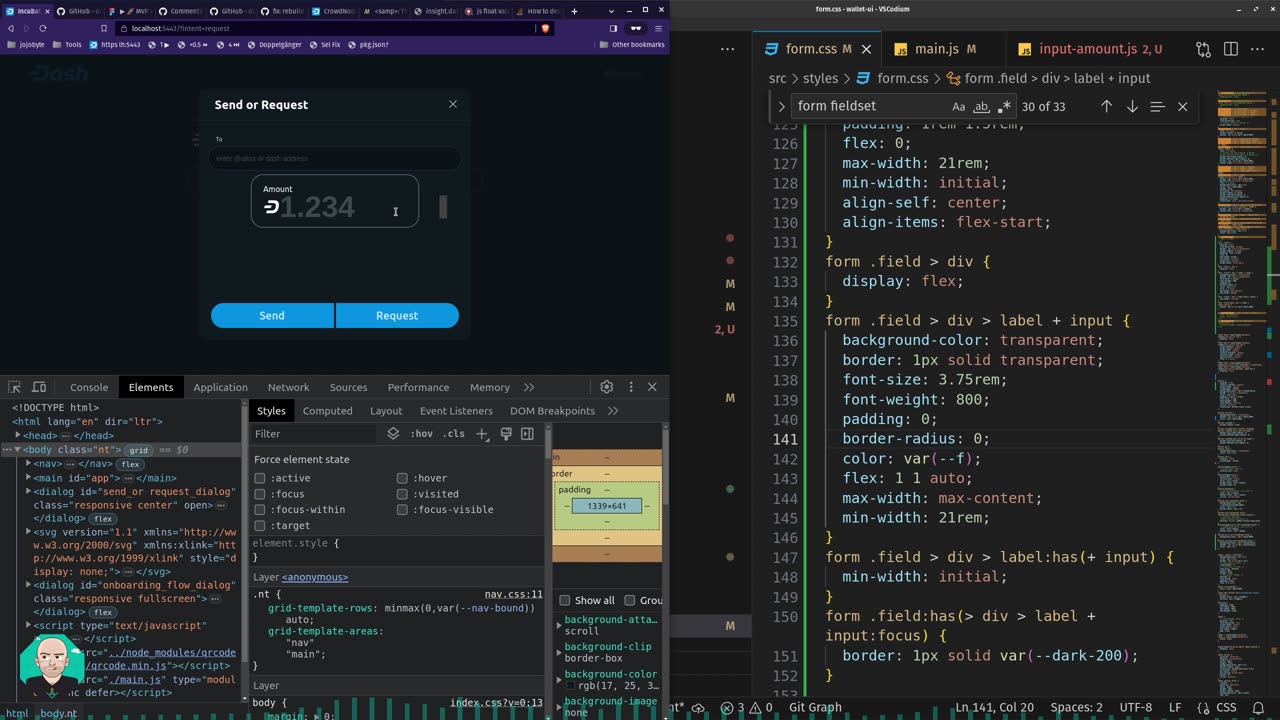Toggle Find in Selection icon
The image size is (1280, 720).
tap(1157, 106)
